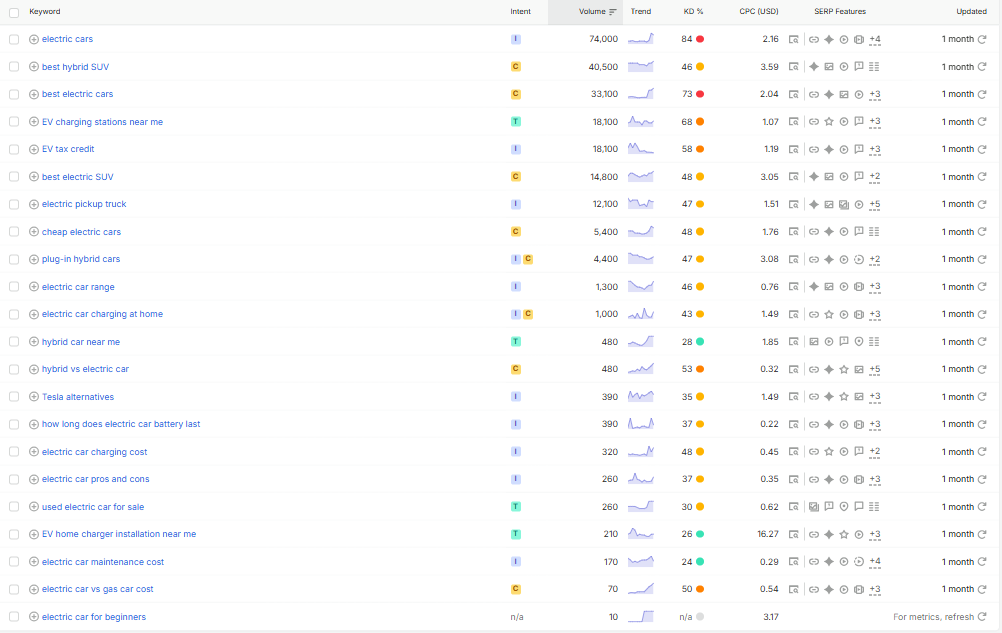Screen dimensions: 1002x633
Task: Click plus icon next to cheap electric cars
Action: pyautogui.click(x=34, y=232)
